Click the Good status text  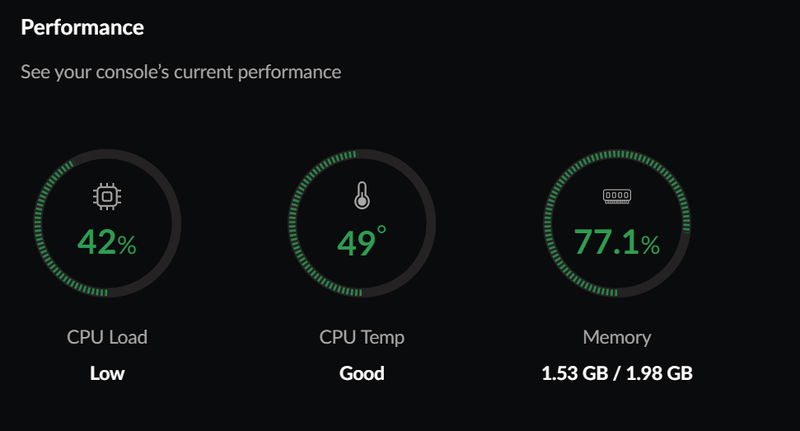point(362,373)
